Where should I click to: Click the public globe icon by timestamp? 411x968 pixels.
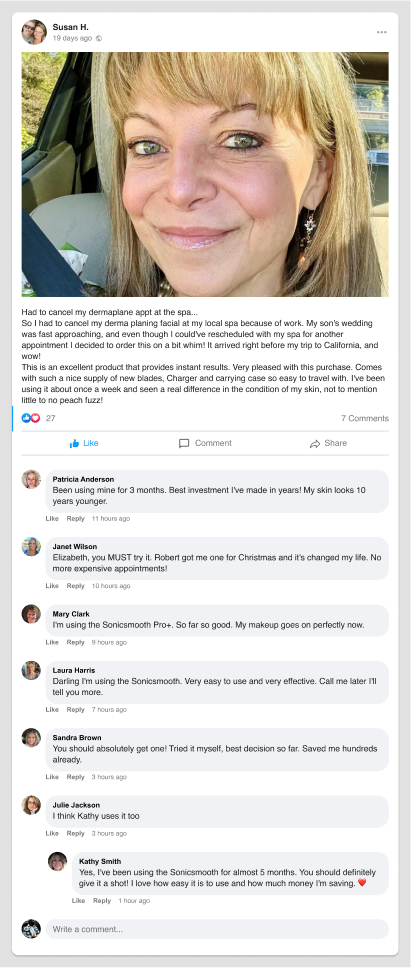click(99, 38)
